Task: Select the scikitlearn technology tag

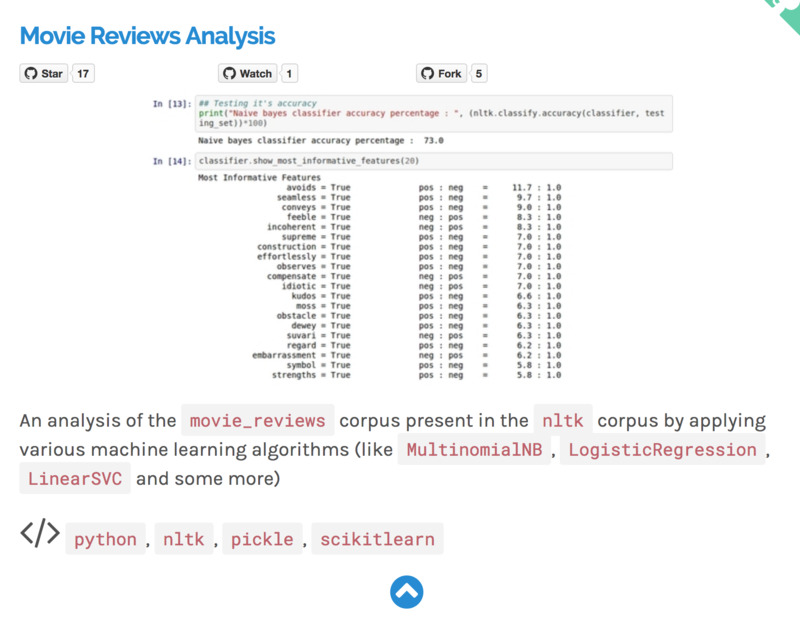Action: 377,540
